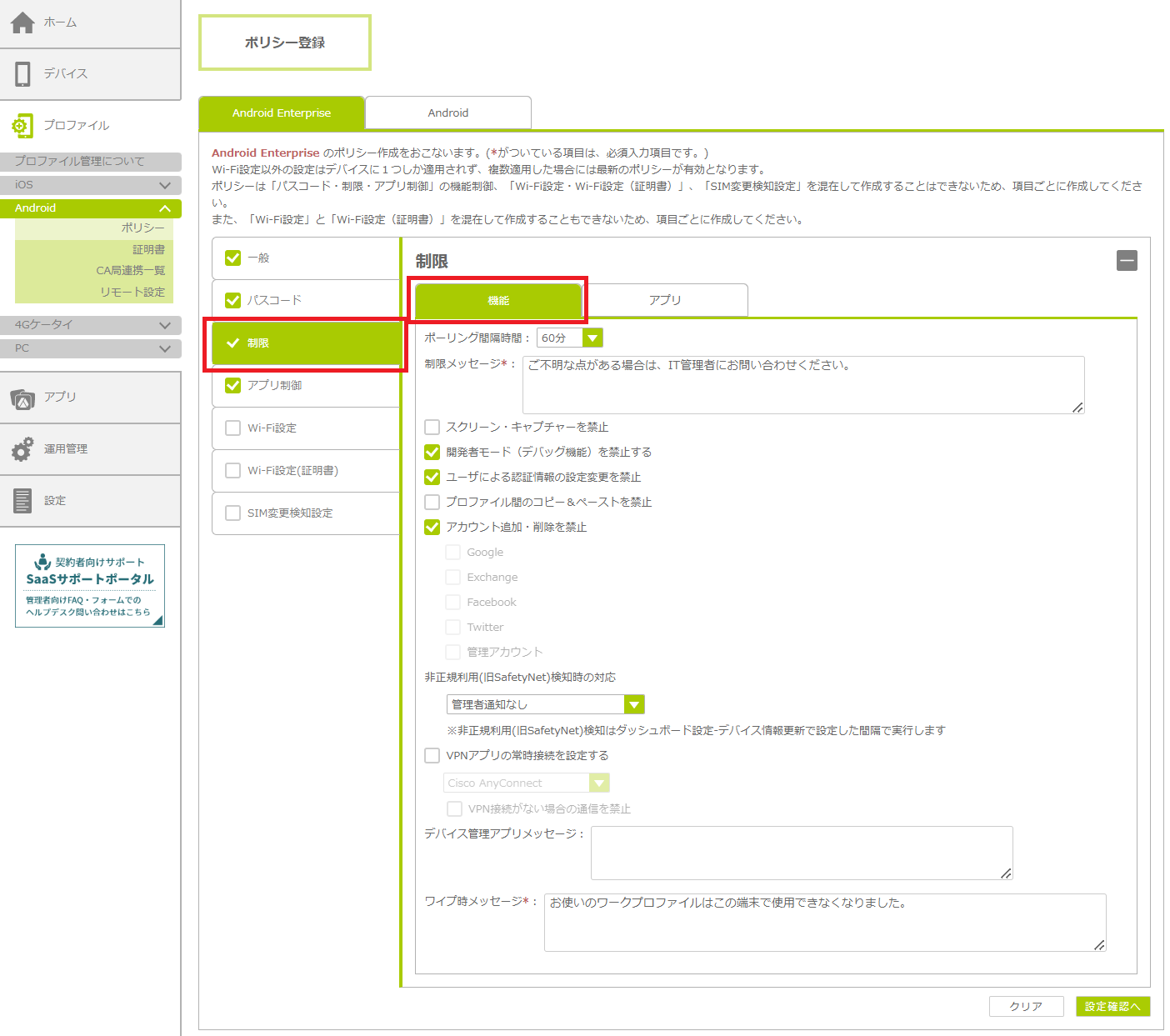
Task: Open the SaaSサポートポータル banner
Action: (x=90, y=586)
